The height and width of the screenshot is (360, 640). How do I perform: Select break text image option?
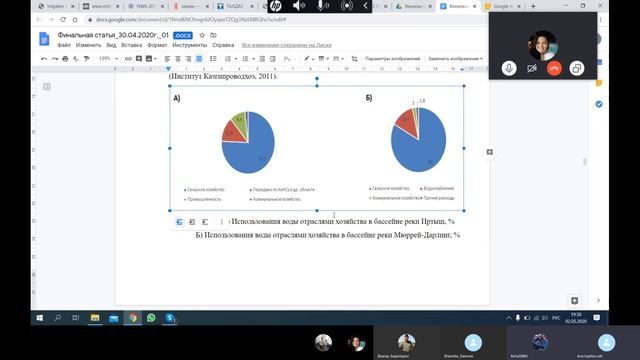(x=205, y=222)
